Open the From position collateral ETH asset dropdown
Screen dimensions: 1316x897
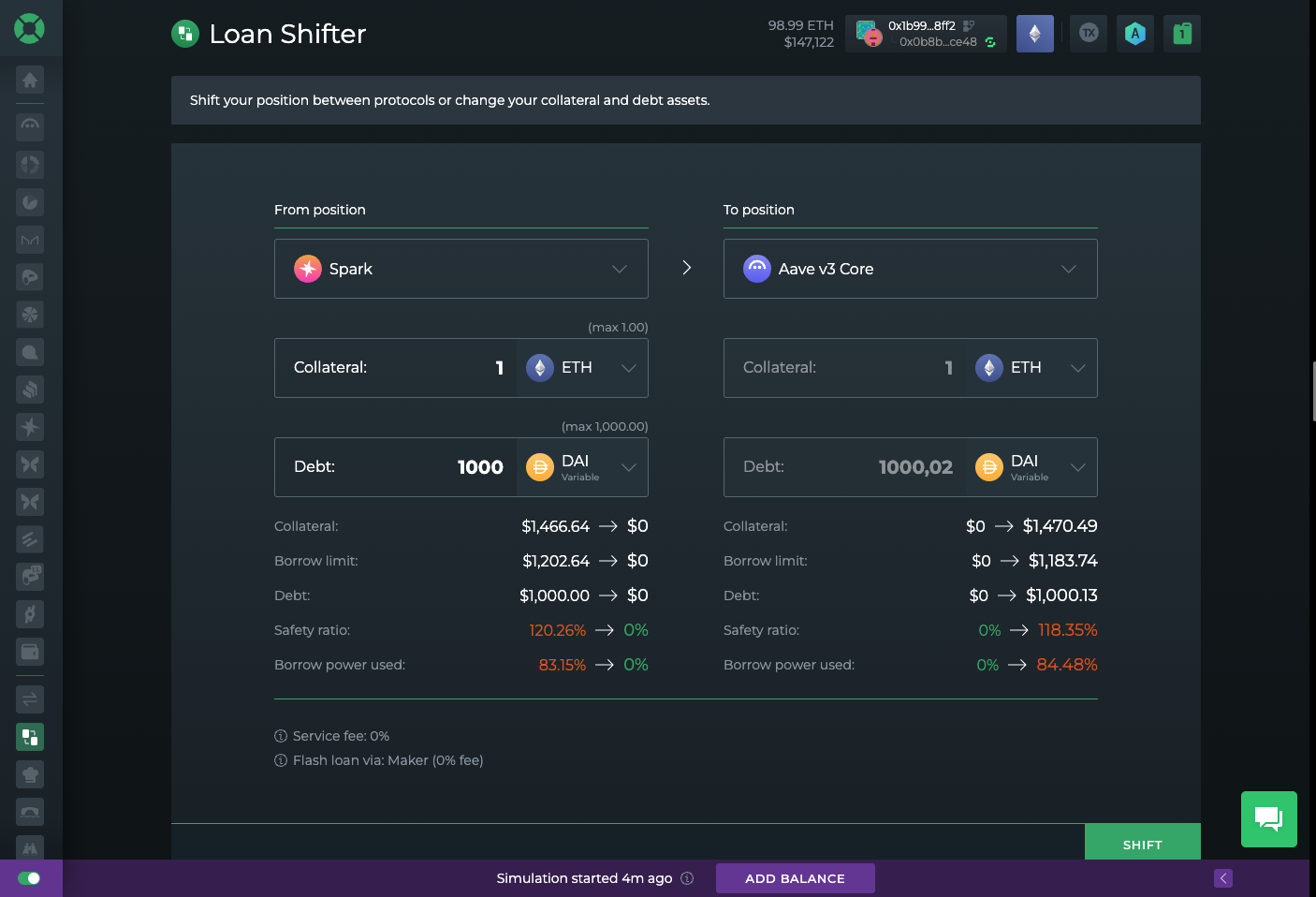click(582, 368)
